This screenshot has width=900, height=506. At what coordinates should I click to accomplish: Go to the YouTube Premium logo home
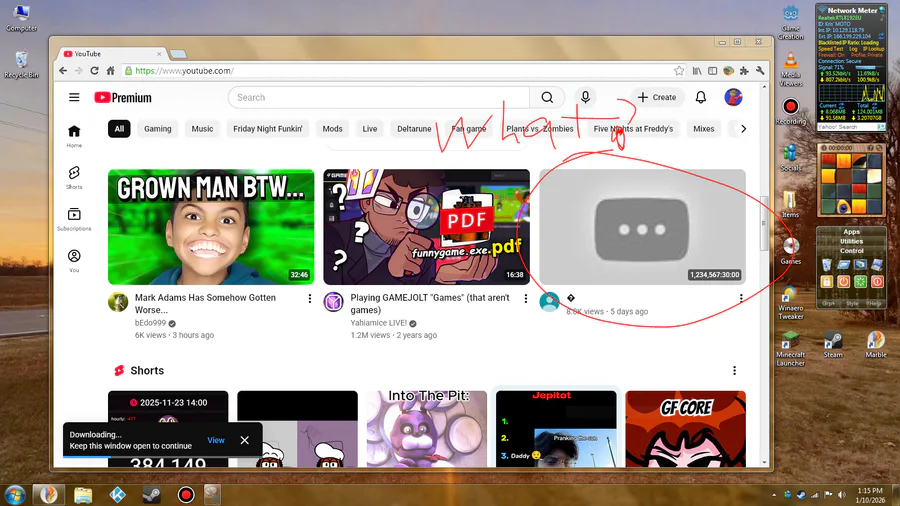123,98
